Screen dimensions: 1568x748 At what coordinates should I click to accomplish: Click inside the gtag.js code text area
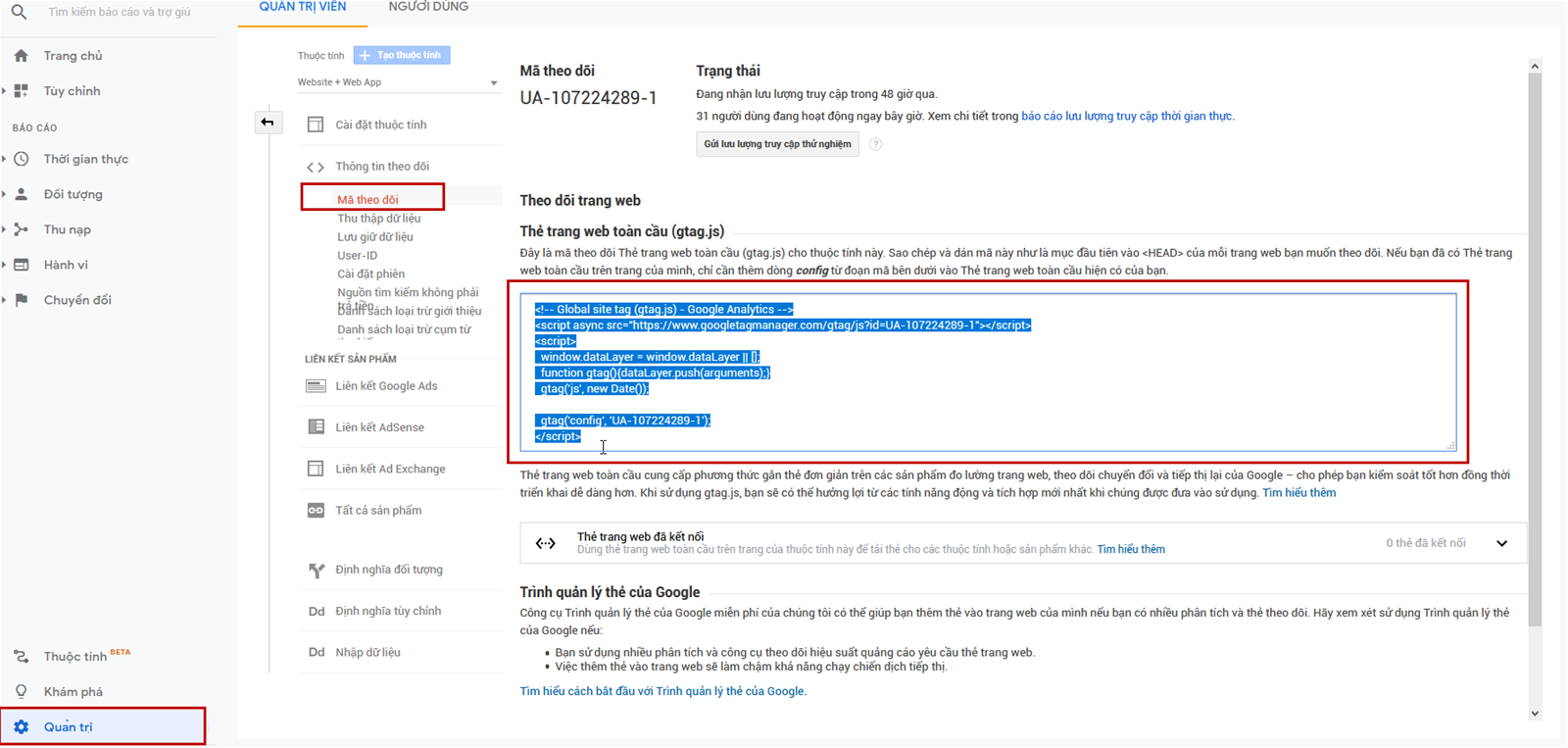click(988, 373)
